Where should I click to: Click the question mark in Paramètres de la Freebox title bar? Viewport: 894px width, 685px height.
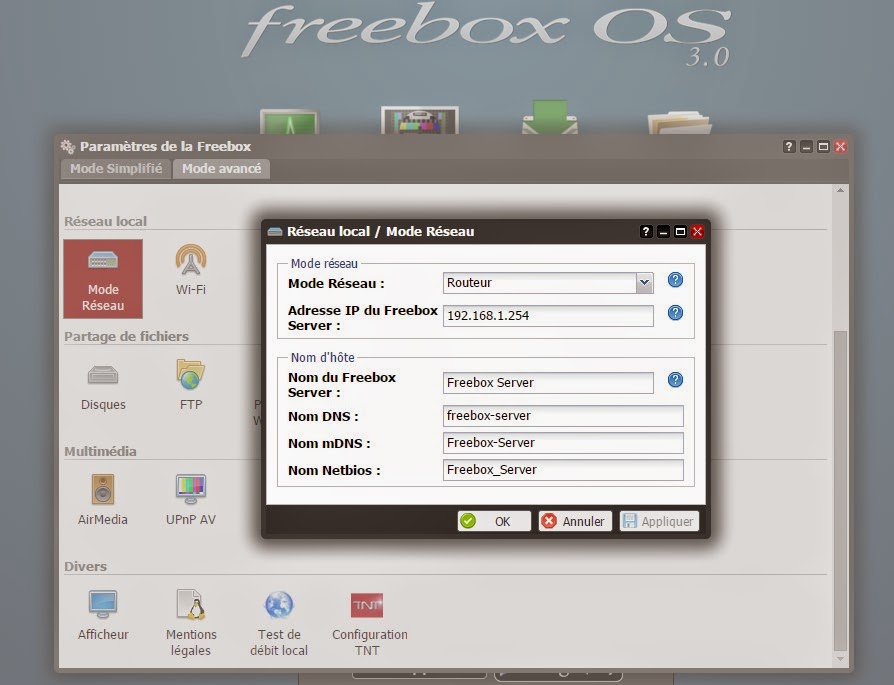click(789, 147)
